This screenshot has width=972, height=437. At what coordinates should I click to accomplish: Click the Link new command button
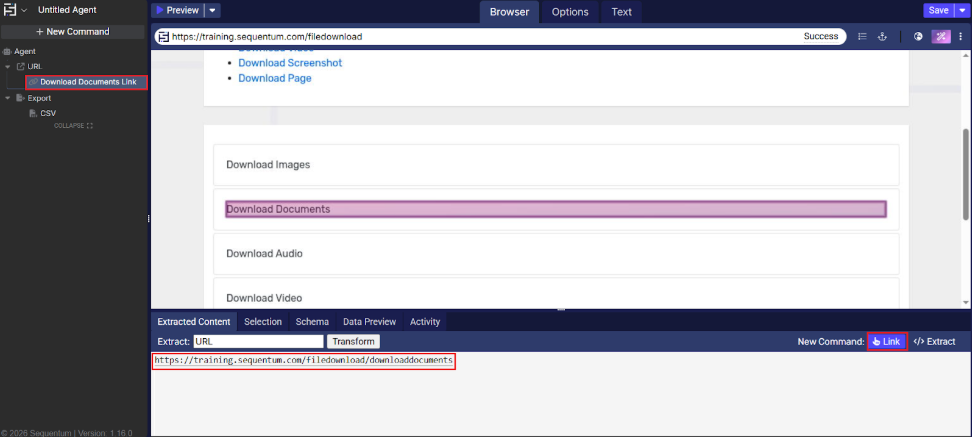886,342
